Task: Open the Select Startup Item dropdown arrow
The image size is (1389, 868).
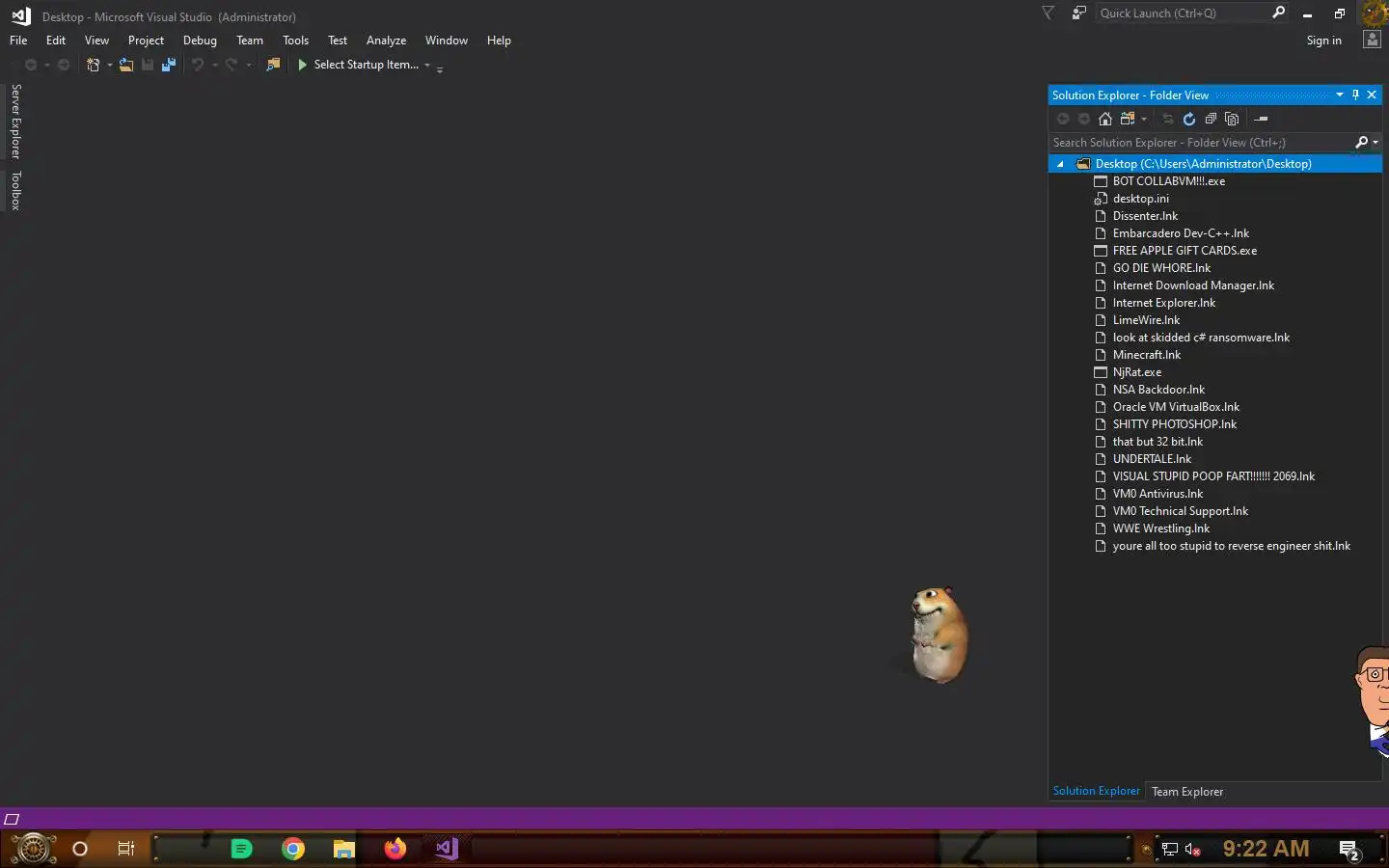Action: [427, 65]
